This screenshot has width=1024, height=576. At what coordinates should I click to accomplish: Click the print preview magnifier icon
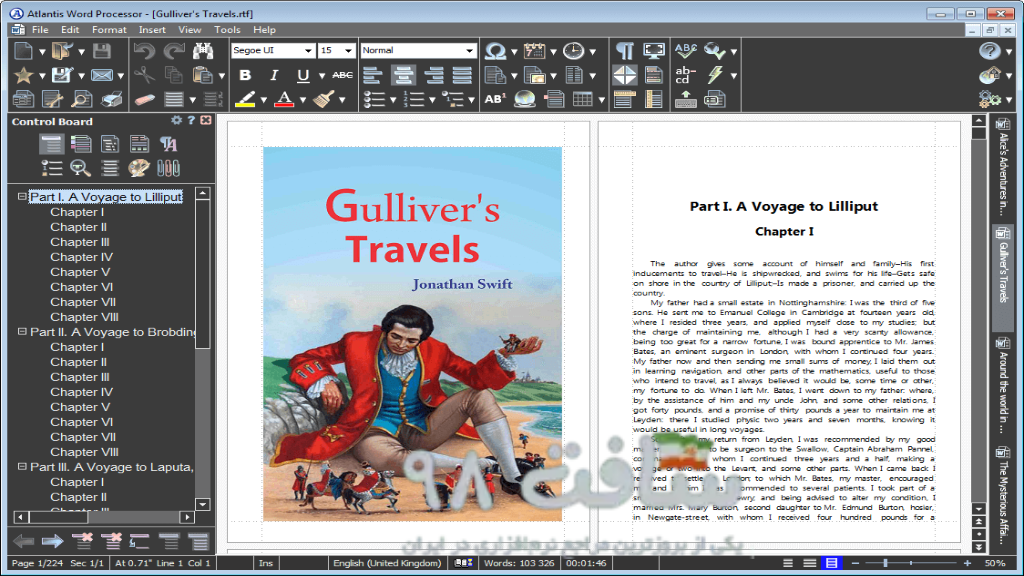click(82, 99)
